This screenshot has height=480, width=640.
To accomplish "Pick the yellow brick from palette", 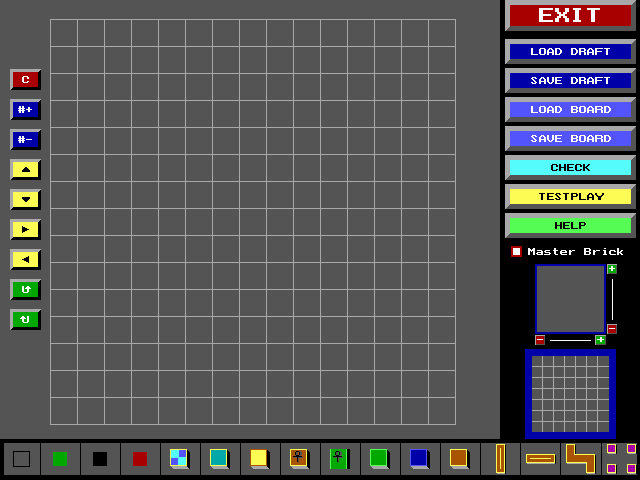I will click(x=259, y=458).
